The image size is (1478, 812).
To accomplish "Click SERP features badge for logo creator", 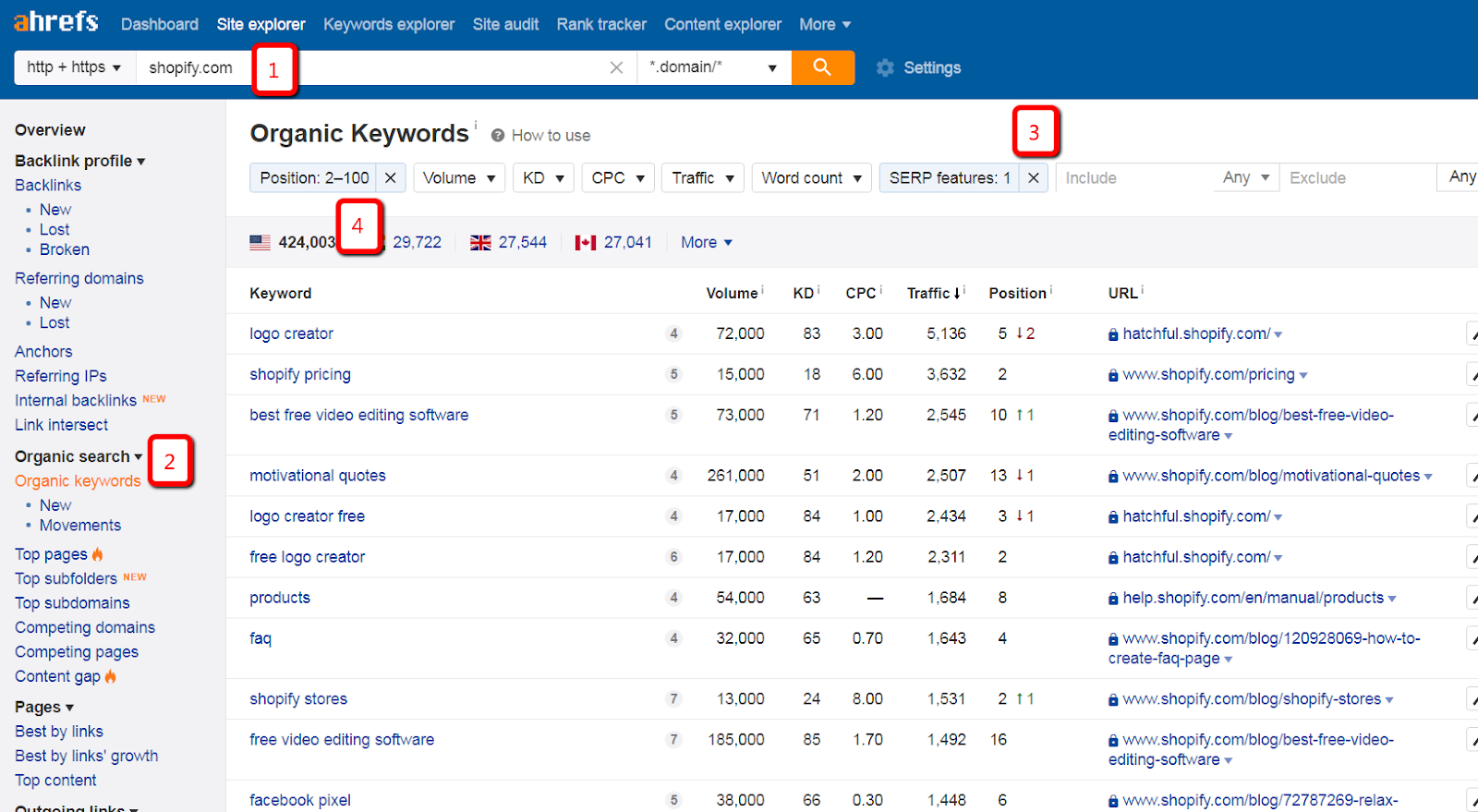I will (x=673, y=334).
